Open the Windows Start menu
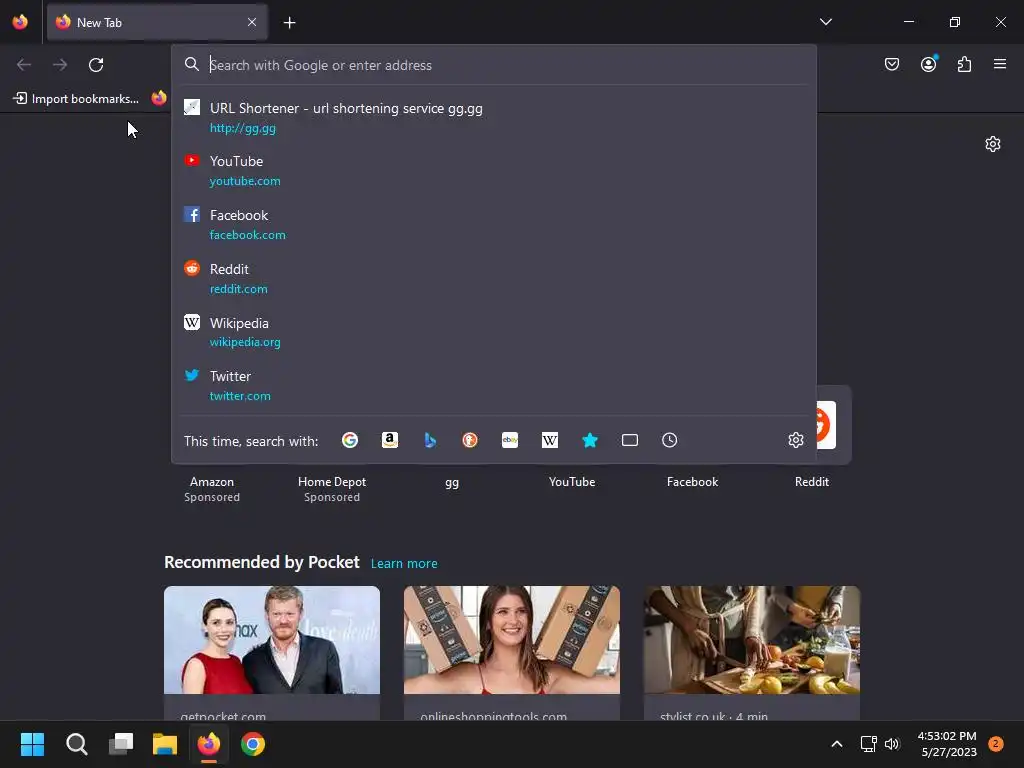The width and height of the screenshot is (1024, 768). (x=32, y=744)
